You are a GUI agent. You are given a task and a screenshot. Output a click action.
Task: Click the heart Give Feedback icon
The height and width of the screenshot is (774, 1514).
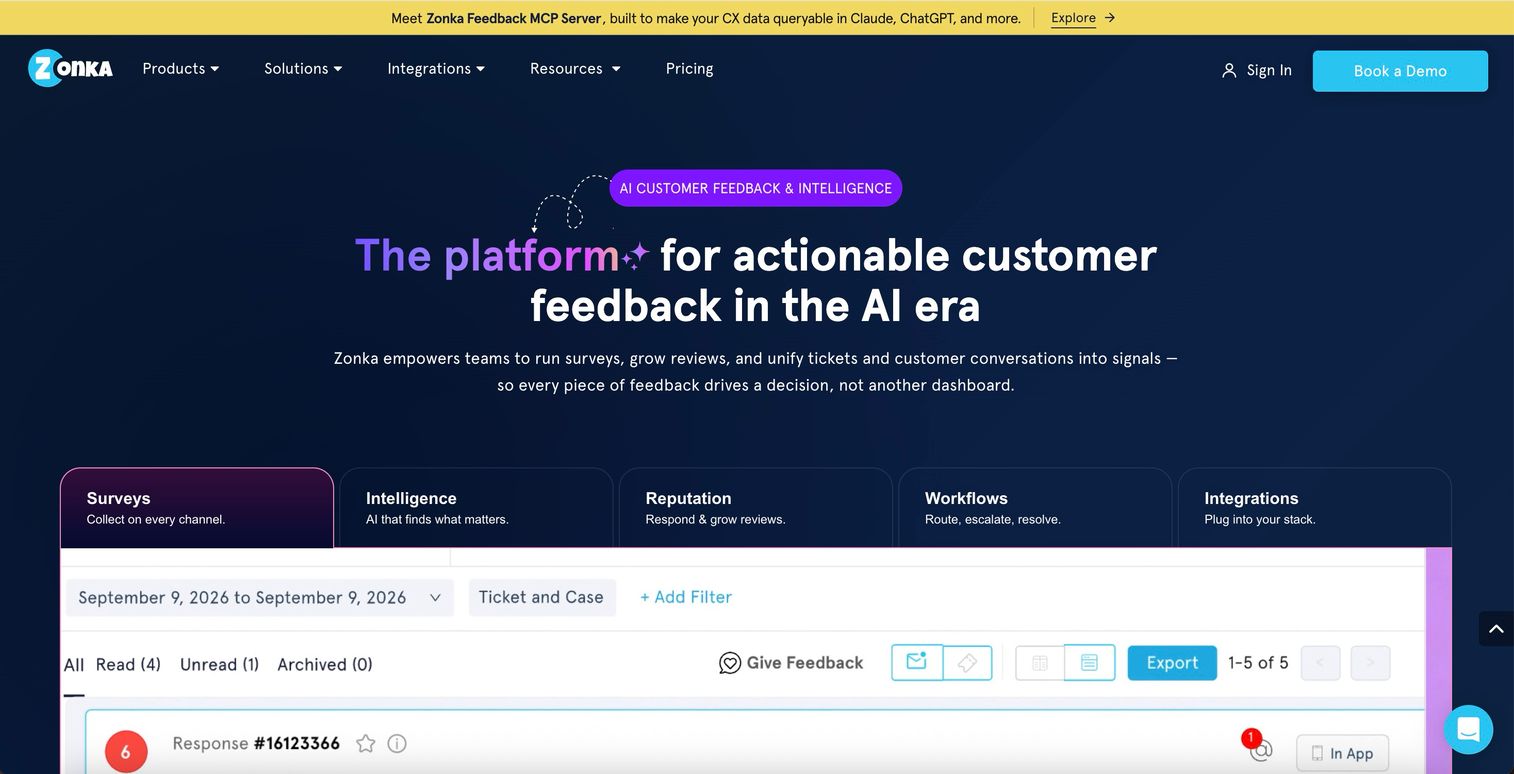(730, 663)
